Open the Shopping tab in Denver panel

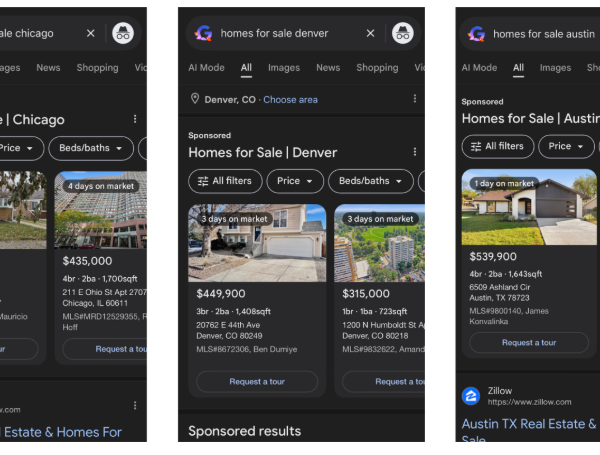(x=377, y=68)
